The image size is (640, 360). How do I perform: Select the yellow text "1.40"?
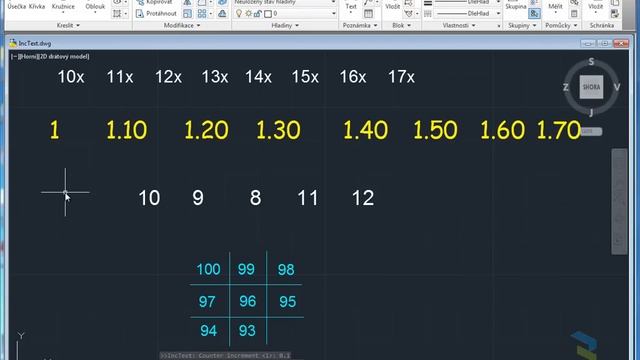pos(365,130)
